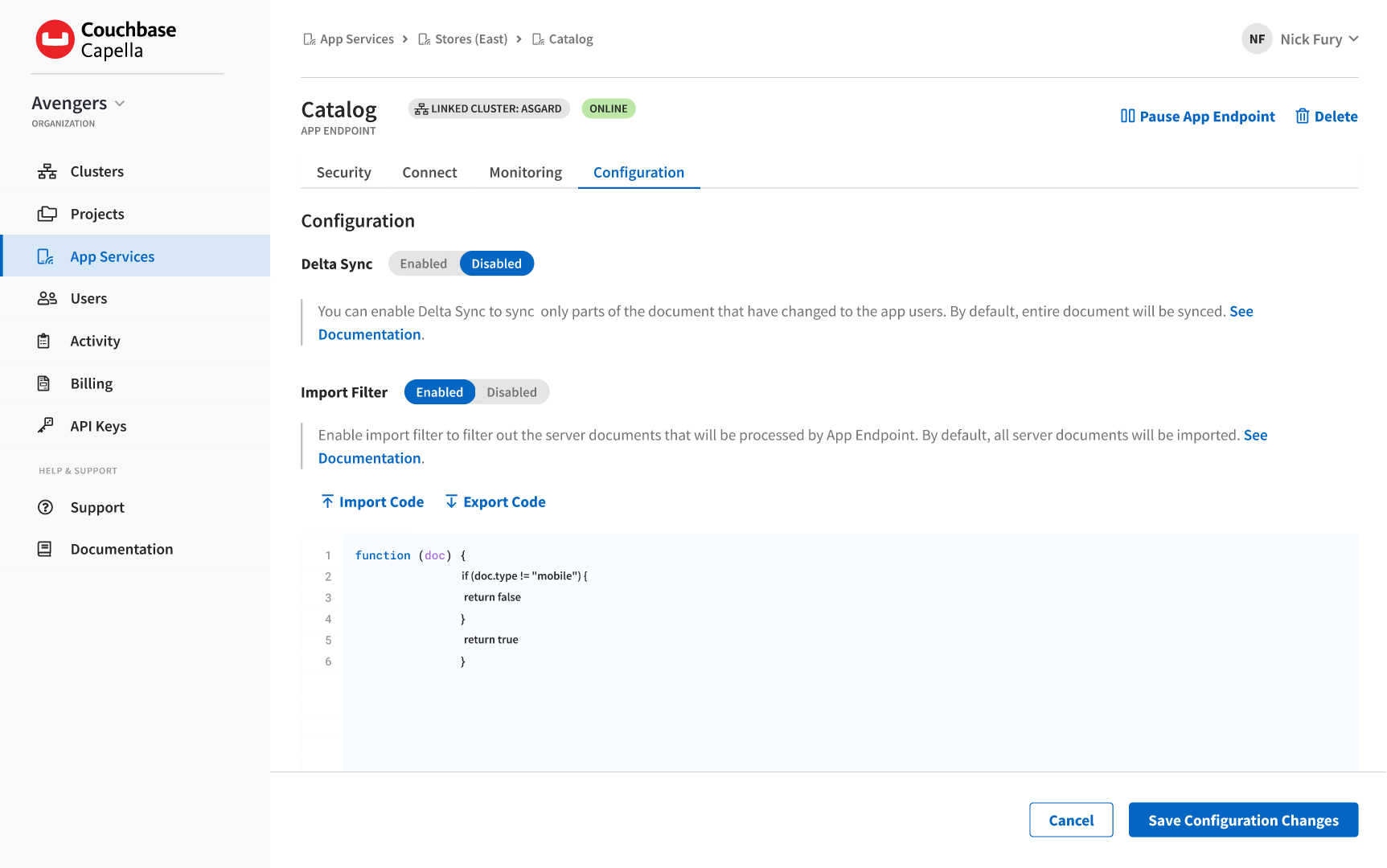This screenshot has width=1387, height=868.
Task: Disable the Import Filter
Action: click(x=512, y=391)
